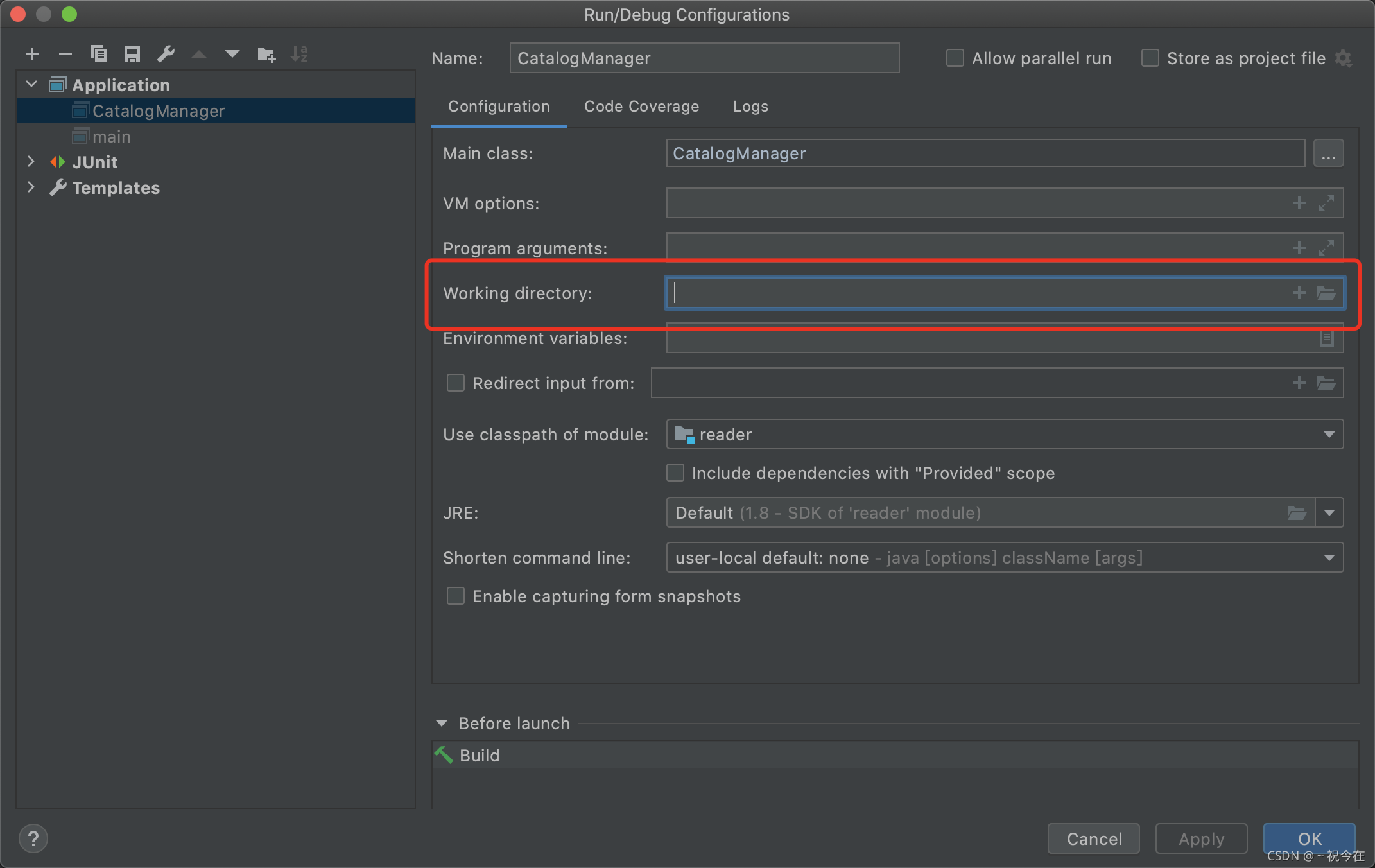Open the Logs tab

click(750, 107)
